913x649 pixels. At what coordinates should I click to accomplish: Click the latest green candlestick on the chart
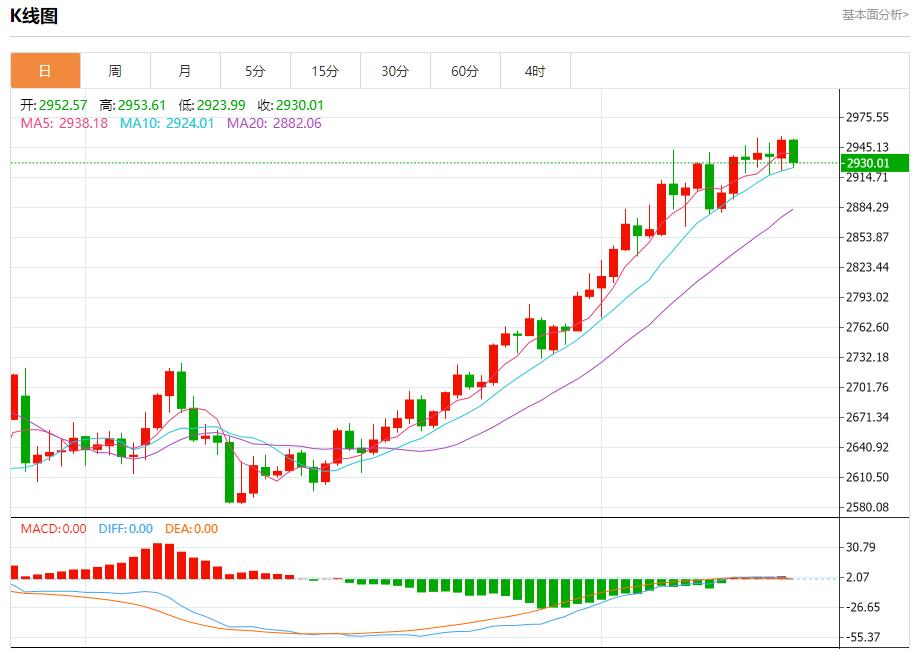(793, 151)
